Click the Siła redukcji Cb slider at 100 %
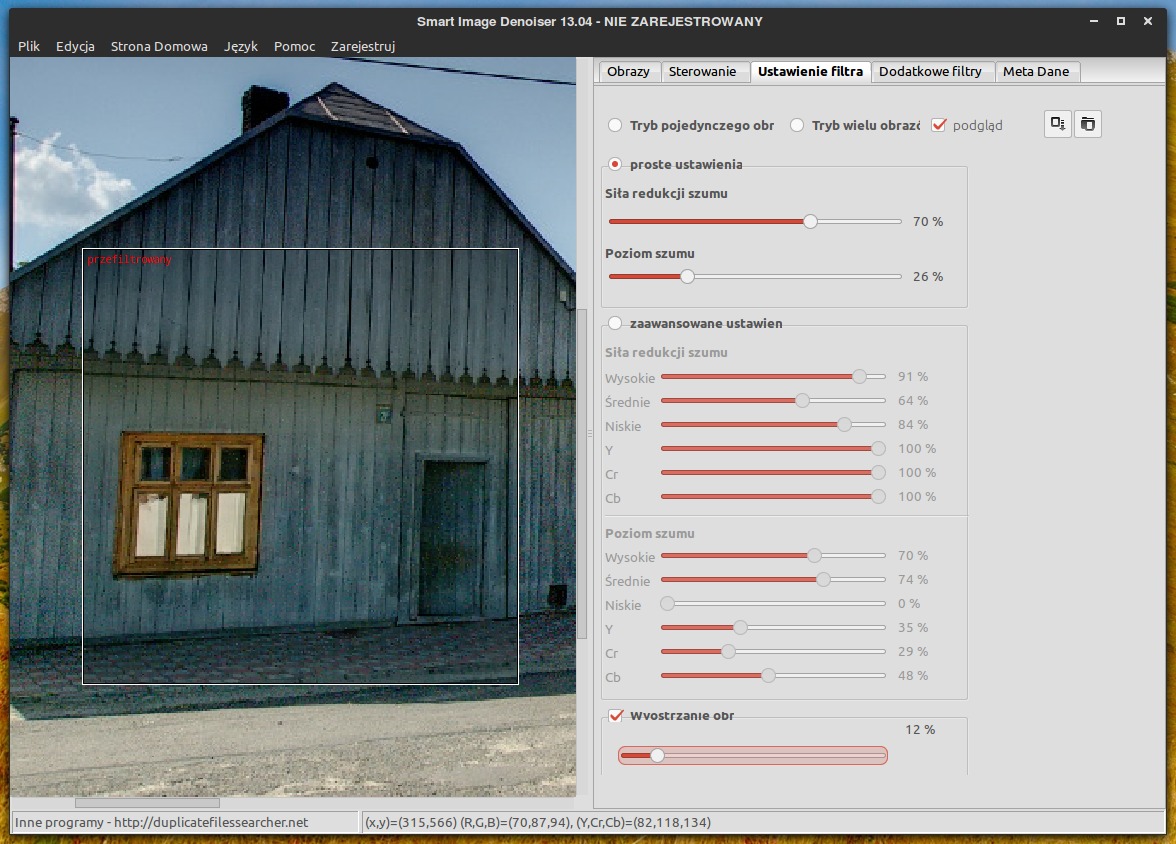The height and width of the screenshot is (844, 1176). pos(878,497)
